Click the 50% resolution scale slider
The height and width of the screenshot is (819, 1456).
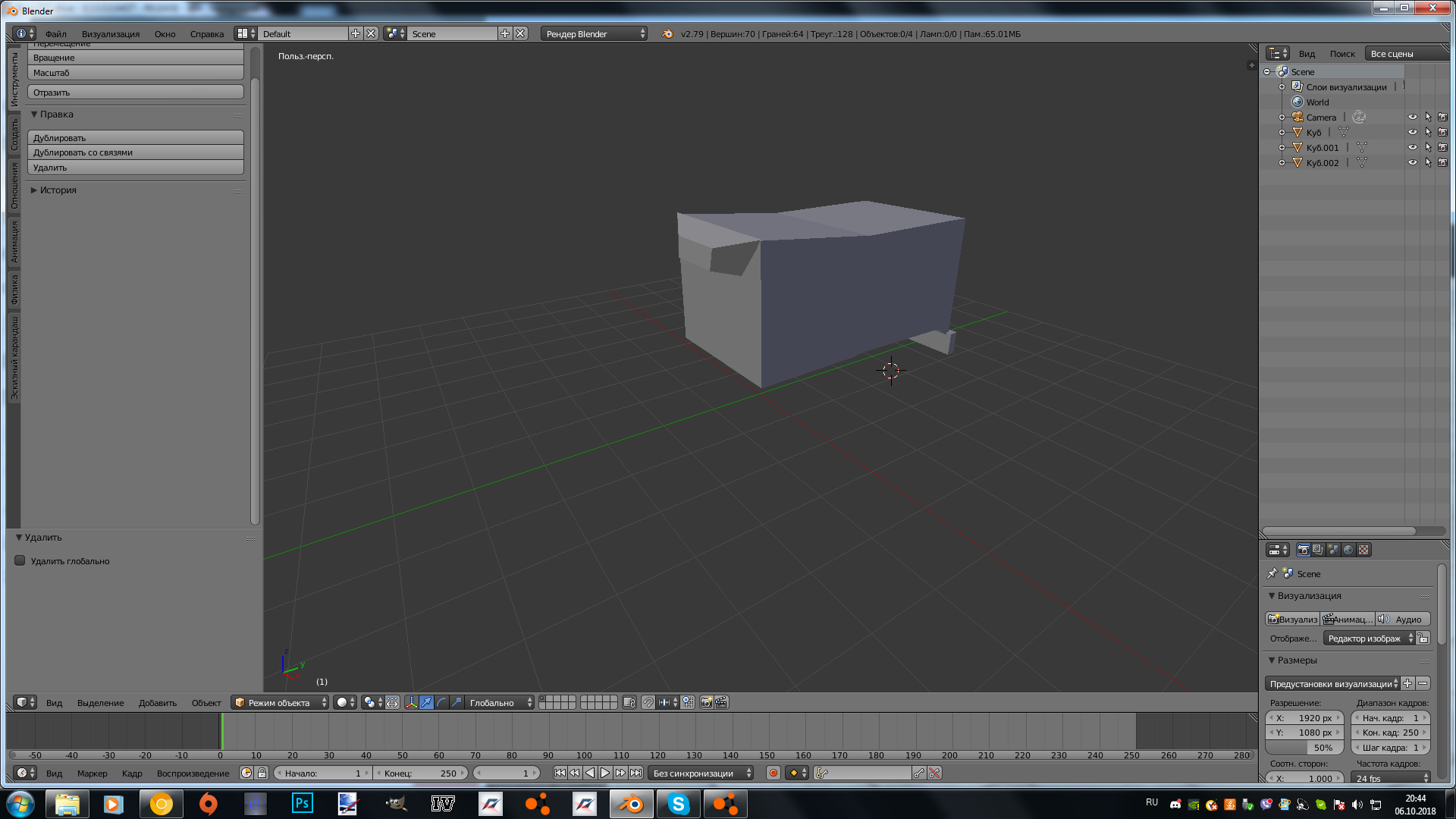(1304, 747)
